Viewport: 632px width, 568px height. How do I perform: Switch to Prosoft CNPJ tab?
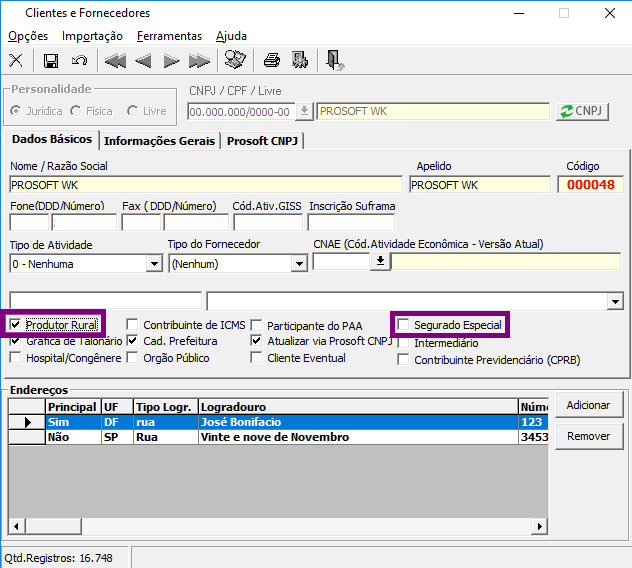tap(262, 141)
